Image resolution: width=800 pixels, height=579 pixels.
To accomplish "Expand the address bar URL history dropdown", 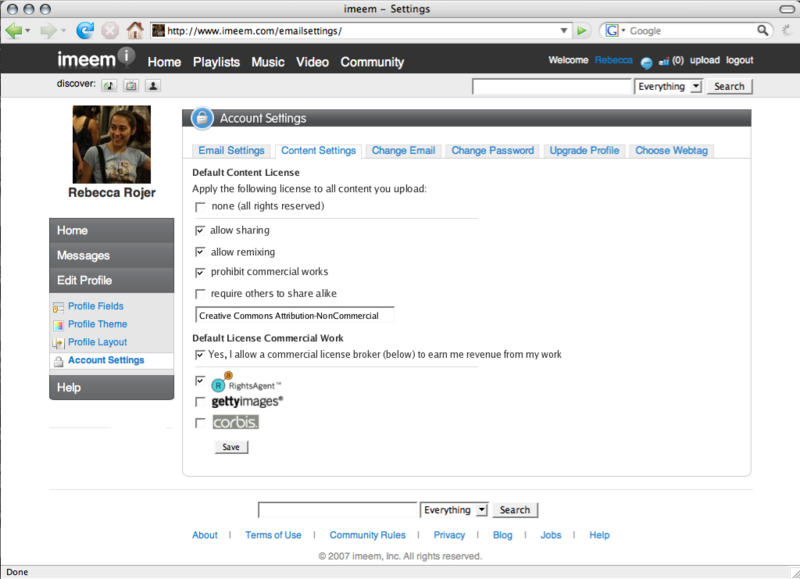I will tap(564, 31).
